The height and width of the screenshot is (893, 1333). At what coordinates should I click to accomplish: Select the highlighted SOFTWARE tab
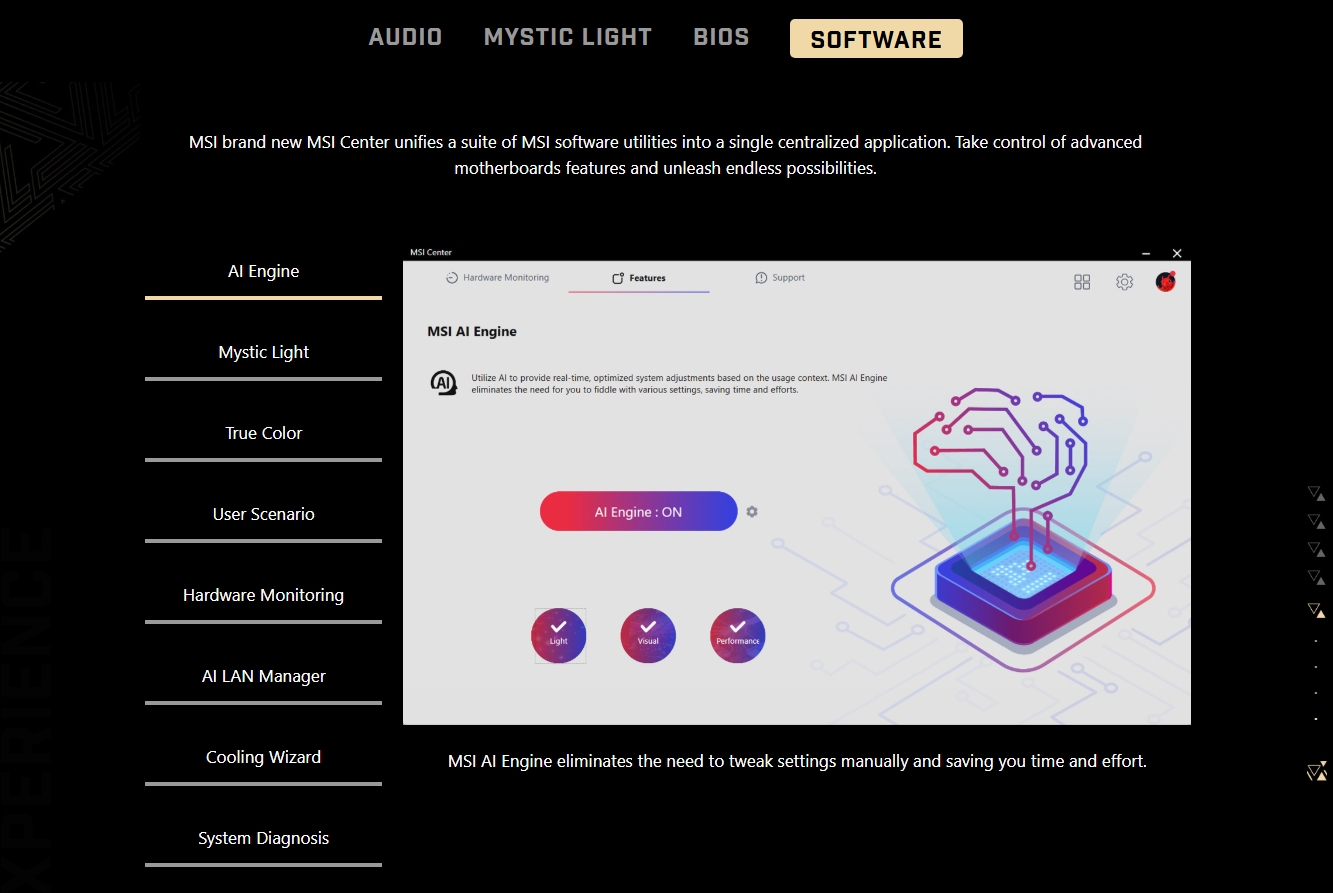pos(876,39)
